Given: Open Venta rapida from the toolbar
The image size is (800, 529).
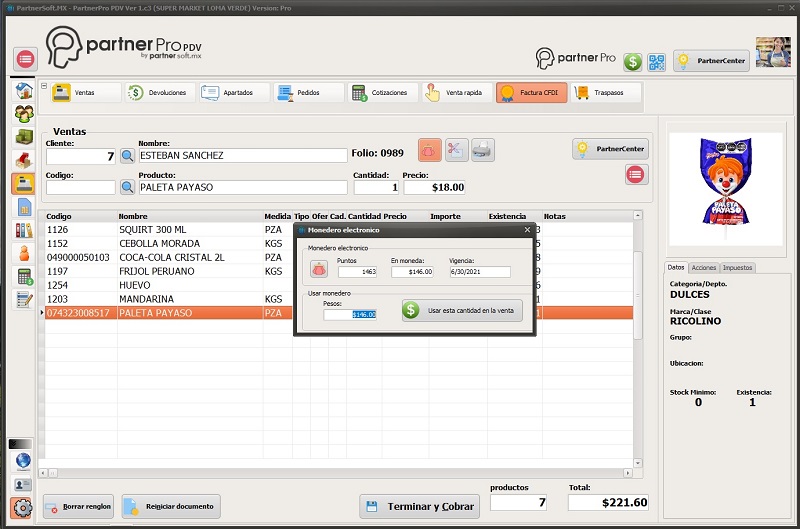Looking at the screenshot, I should (457, 93).
